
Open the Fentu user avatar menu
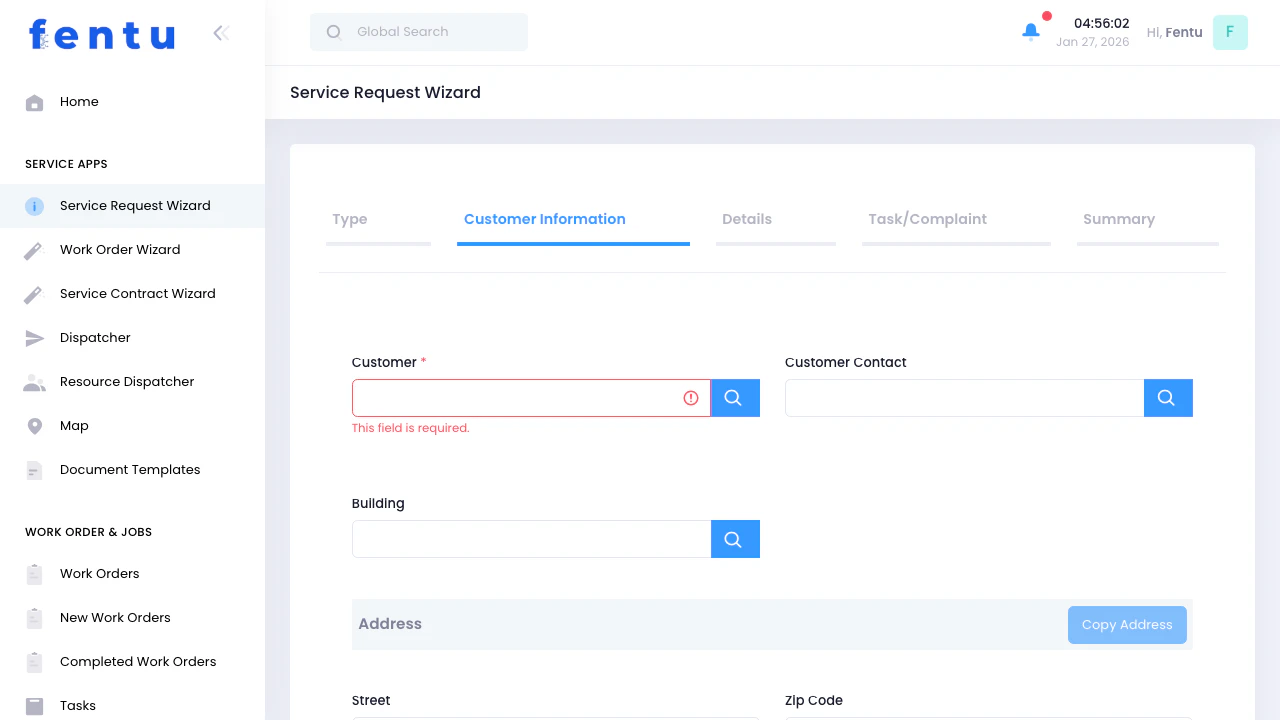1230,32
